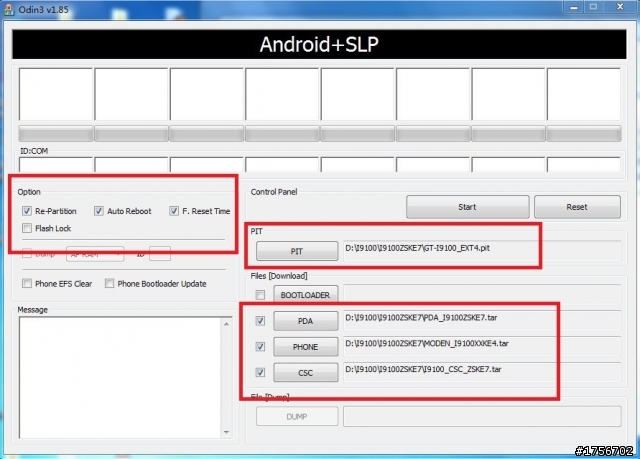The height and width of the screenshot is (459, 640).
Task: Click the PHONE browse button
Action: click(306, 347)
